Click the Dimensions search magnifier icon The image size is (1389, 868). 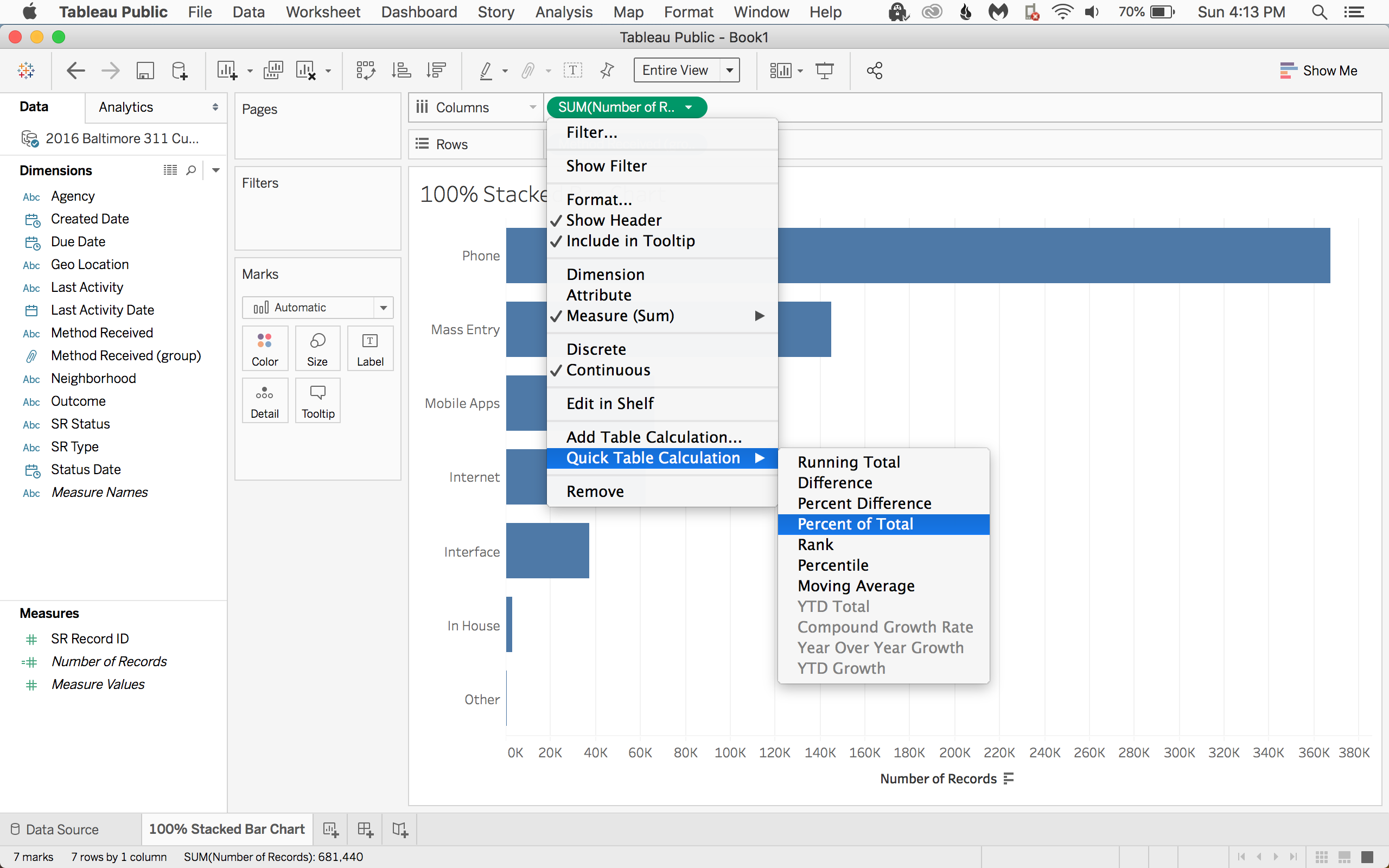point(191,170)
